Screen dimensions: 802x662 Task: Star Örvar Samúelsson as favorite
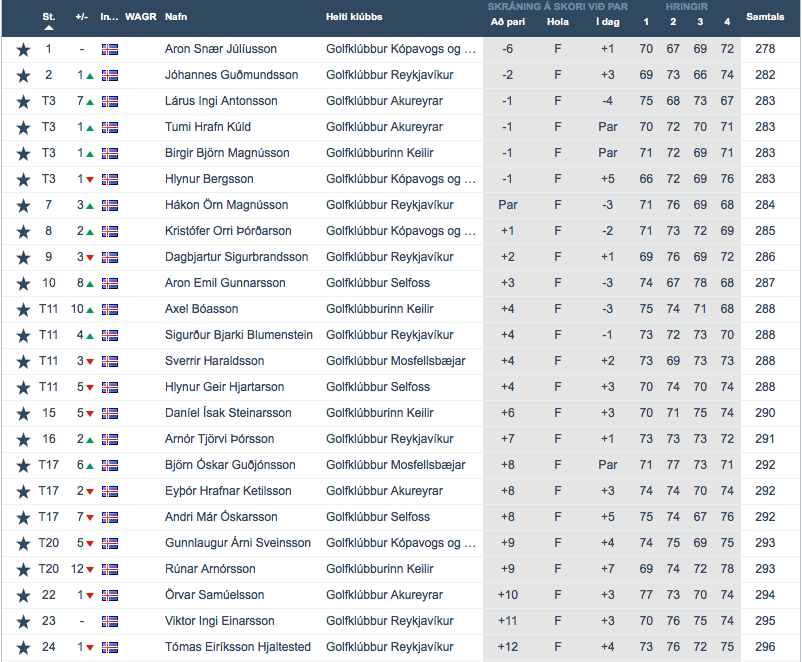(x=23, y=595)
